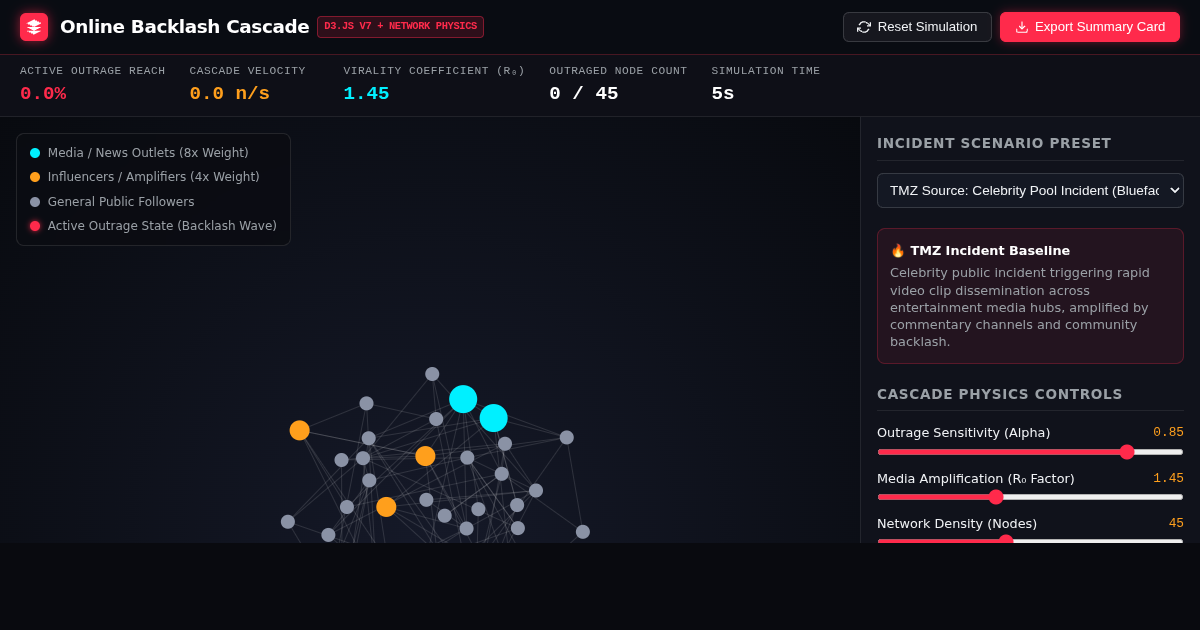Click the Active Outrage Reach stat label
The width and height of the screenshot is (1200, 630).
coord(93,71)
